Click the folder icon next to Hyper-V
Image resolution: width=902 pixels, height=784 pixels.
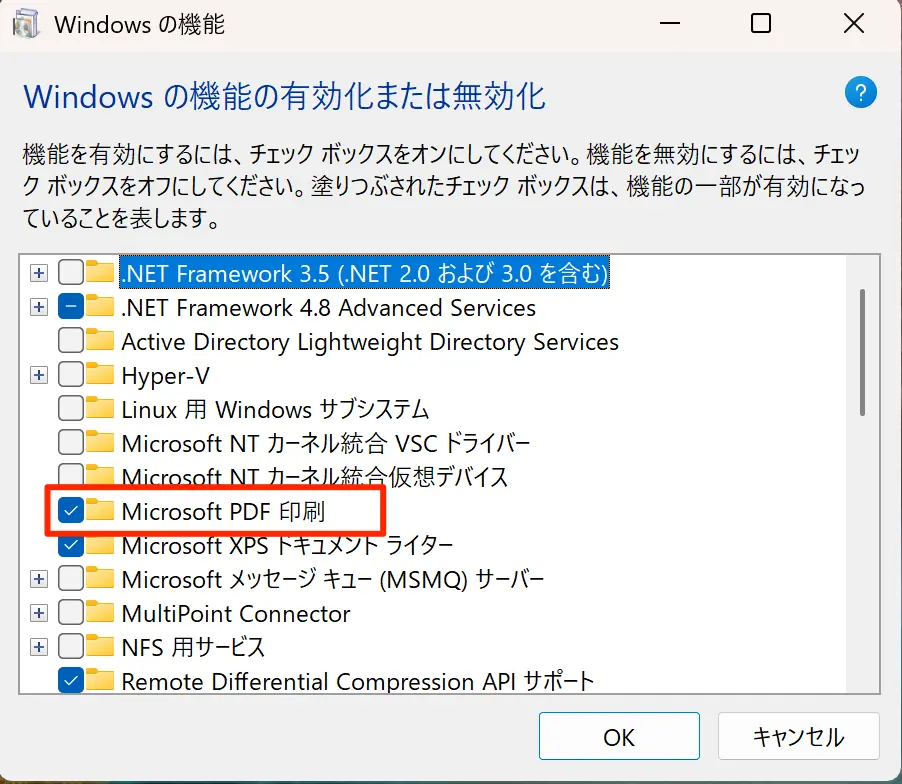click(100, 374)
